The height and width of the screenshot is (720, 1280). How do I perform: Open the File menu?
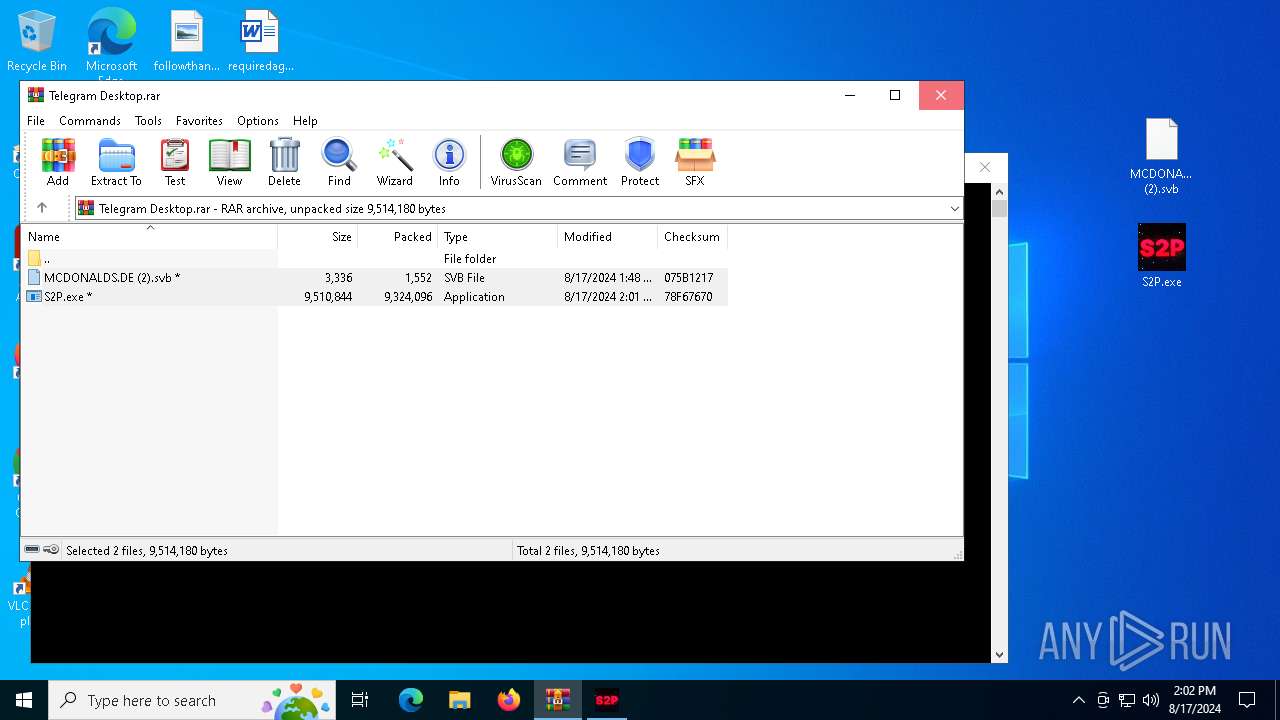[36, 120]
